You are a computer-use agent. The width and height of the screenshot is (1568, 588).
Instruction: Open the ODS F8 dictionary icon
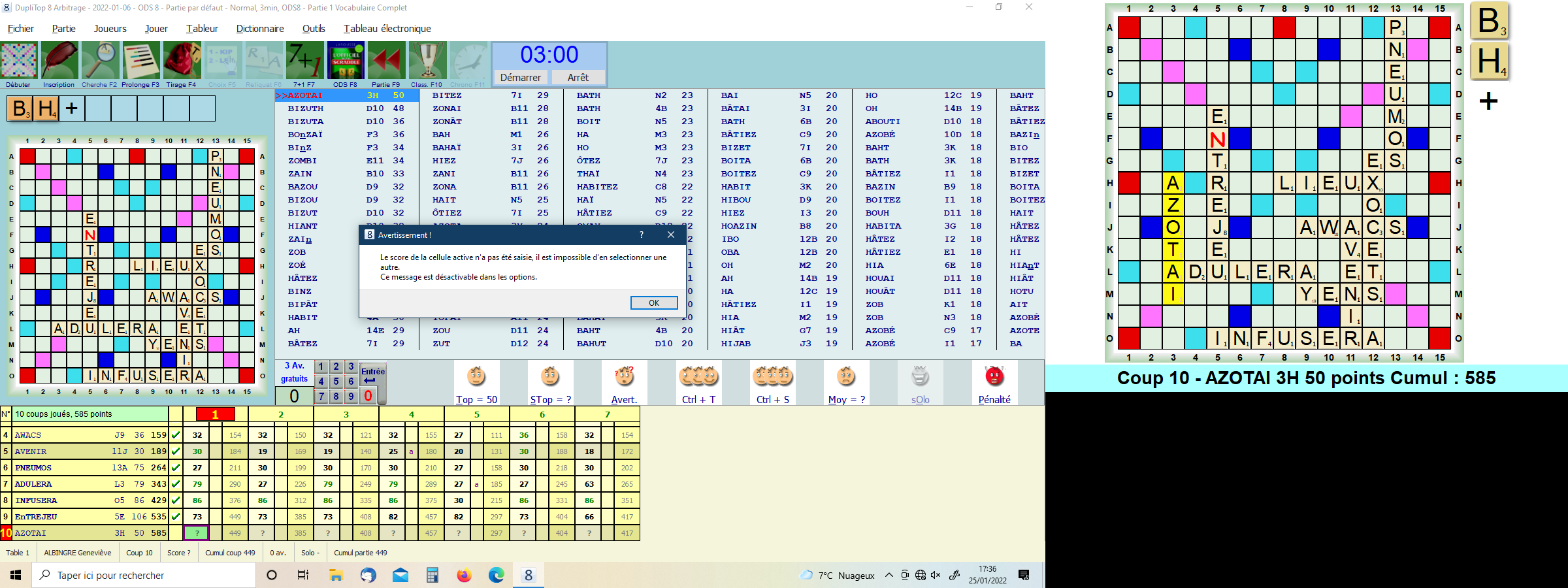345,61
